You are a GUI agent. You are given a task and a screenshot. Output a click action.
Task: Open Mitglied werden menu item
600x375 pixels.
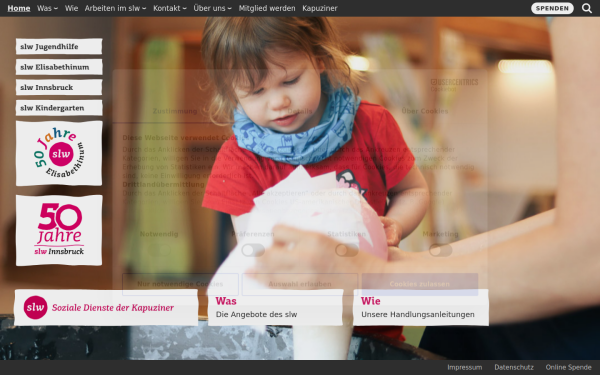(267, 8)
